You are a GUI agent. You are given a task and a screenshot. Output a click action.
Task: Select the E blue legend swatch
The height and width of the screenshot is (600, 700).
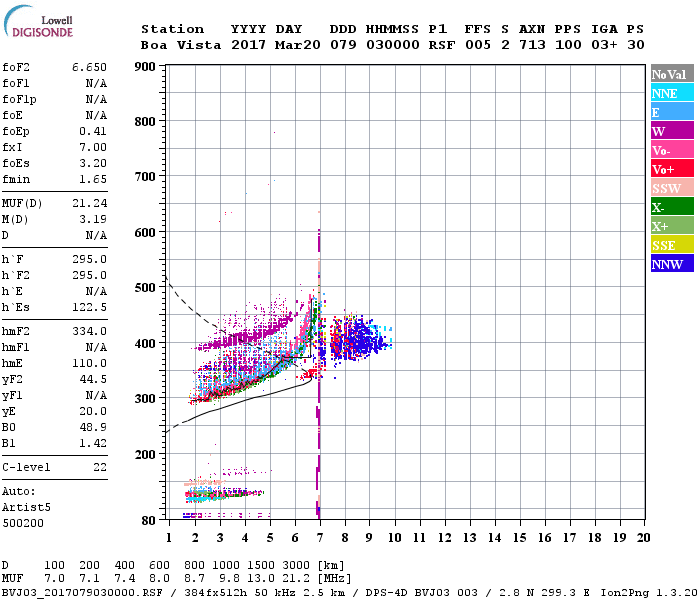672,112
